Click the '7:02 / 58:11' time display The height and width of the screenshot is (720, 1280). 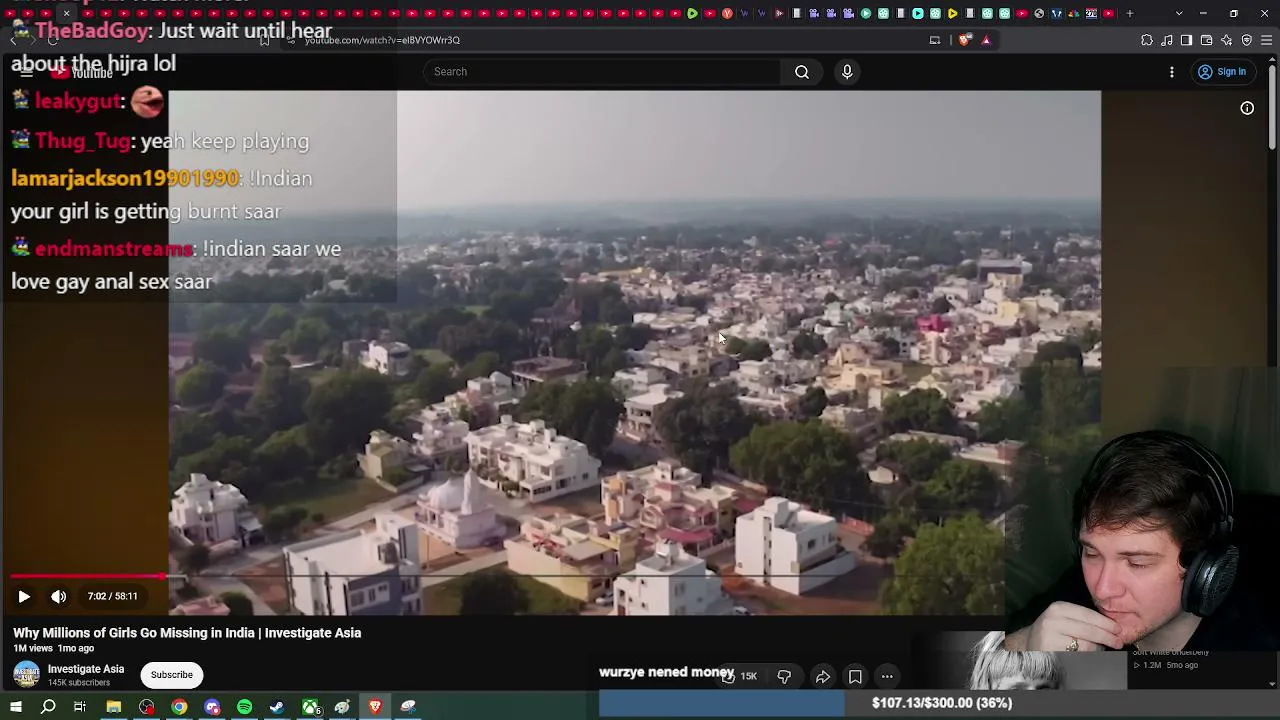tap(112, 597)
